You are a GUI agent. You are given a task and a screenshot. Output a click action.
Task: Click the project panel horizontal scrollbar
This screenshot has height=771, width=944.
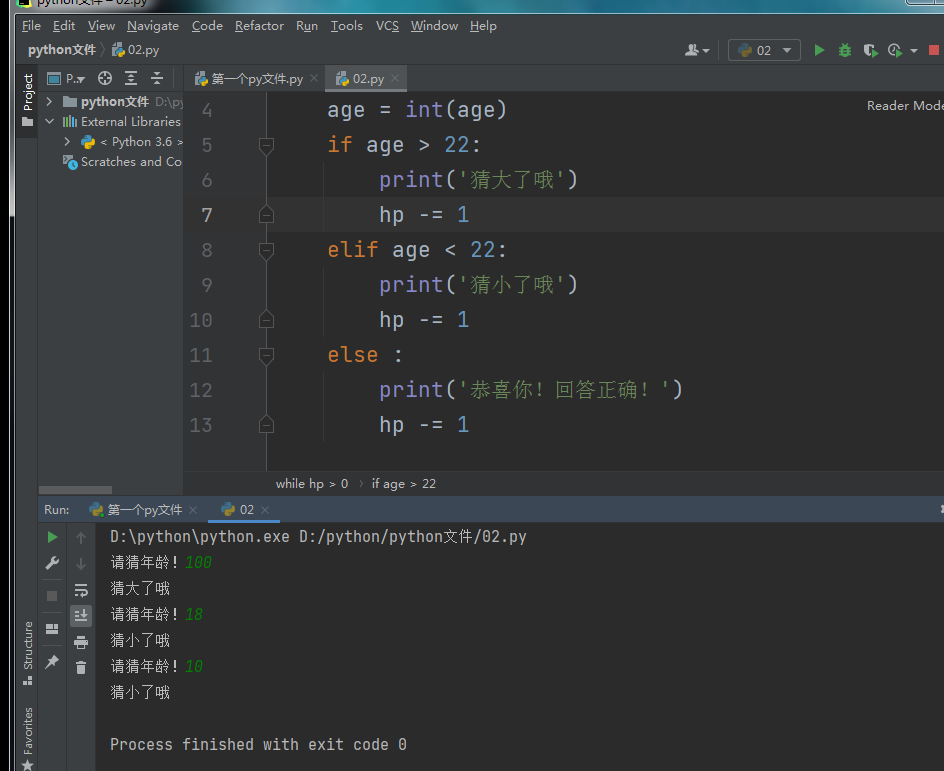(75, 490)
